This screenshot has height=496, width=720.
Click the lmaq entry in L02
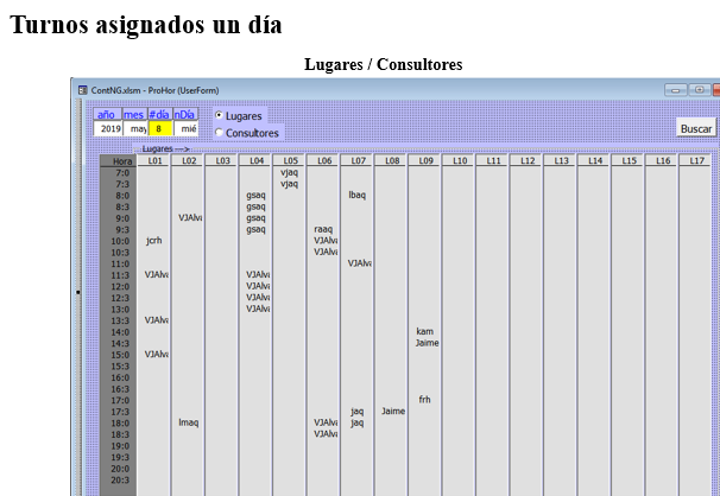(188, 423)
